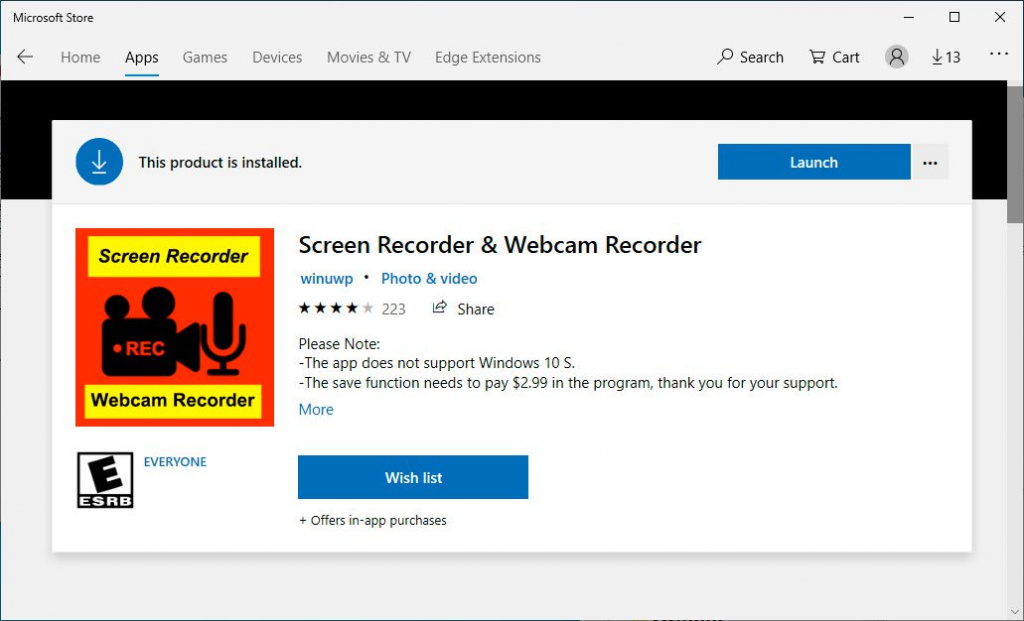View the 13 pending downloads
The width and height of the screenshot is (1024, 621).
[946, 57]
